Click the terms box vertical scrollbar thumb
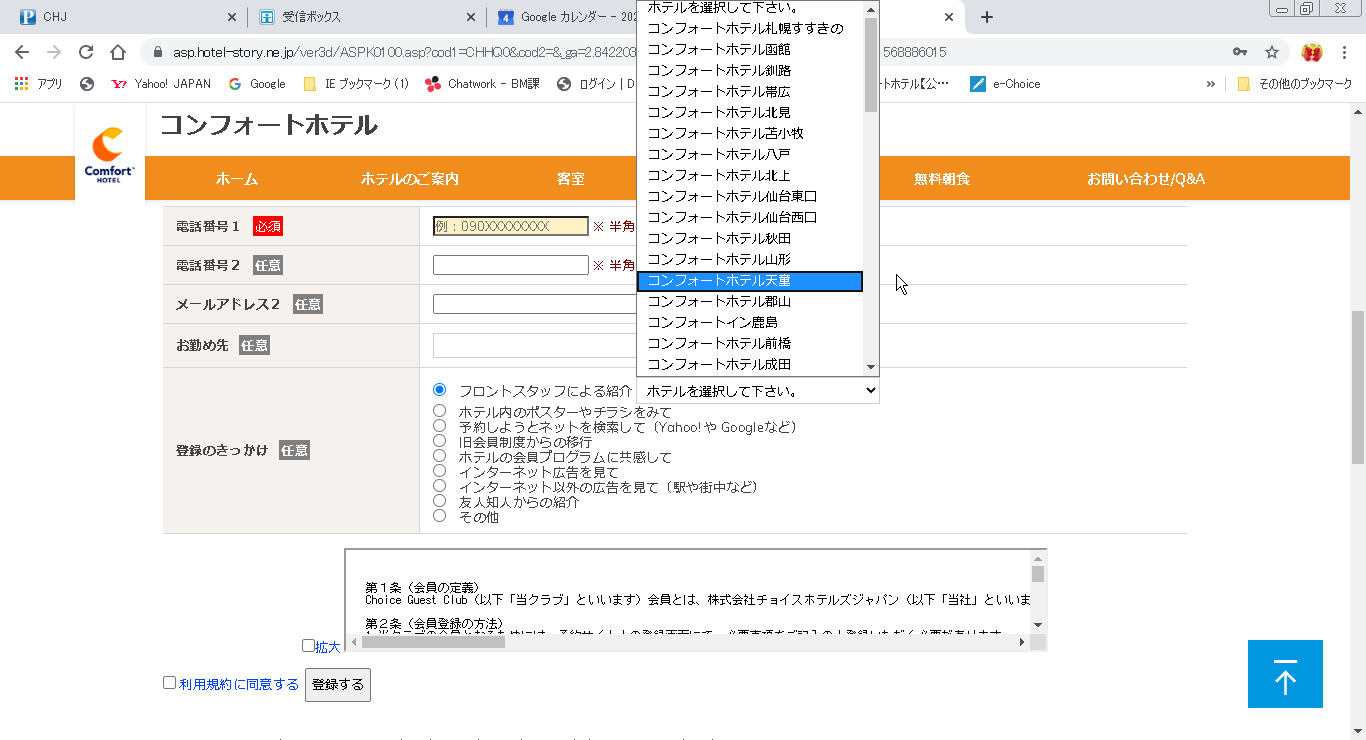Screen dimensions: 1366x740 [1038, 574]
